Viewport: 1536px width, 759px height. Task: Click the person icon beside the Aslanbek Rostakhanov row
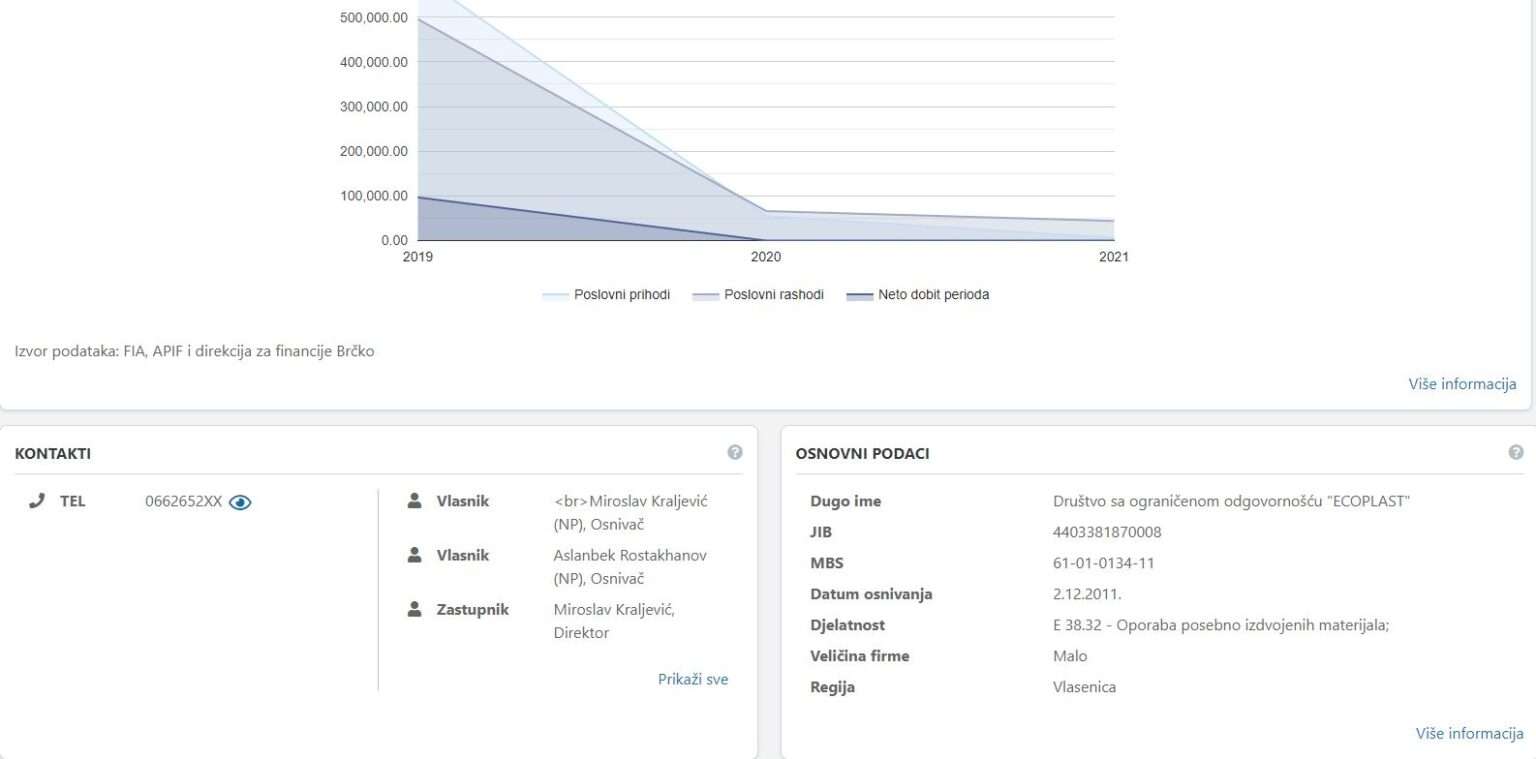415,555
